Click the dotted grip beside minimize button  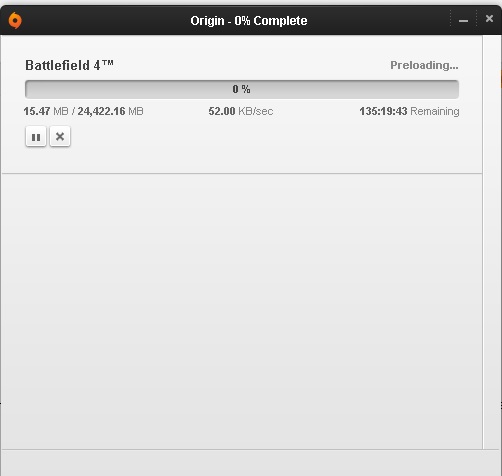click(451, 18)
